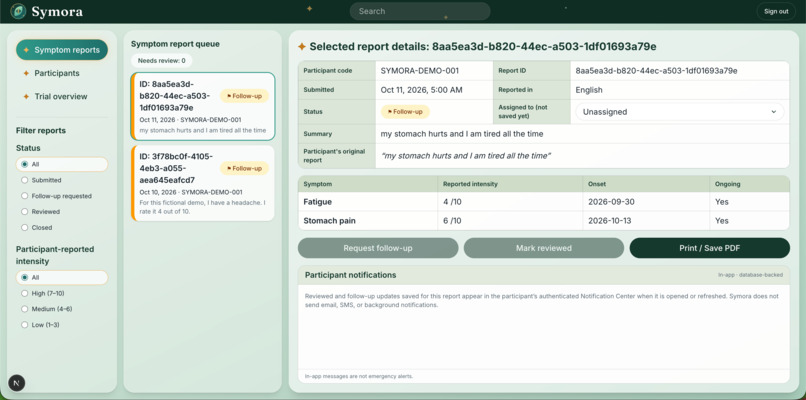
Task: Click the Symora leaf logo icon
Action: click(18, 11)
